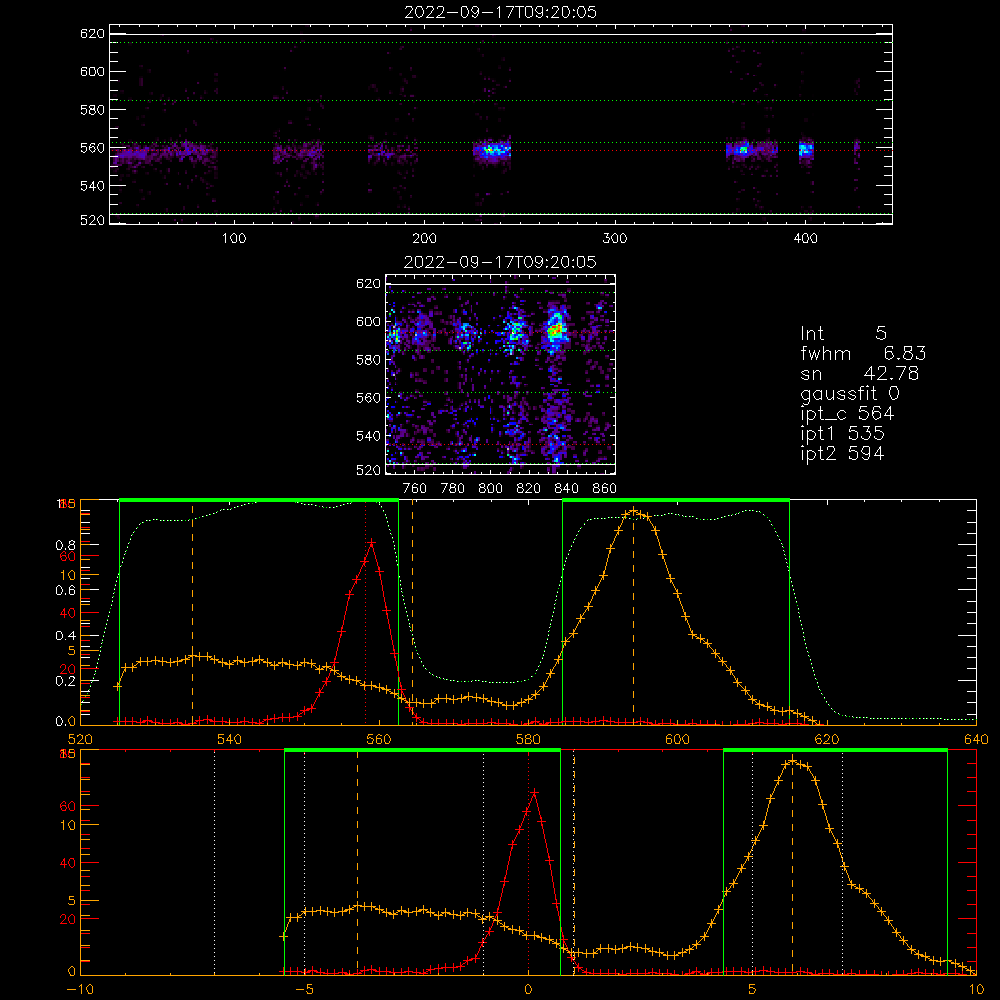Click x-axis label 840 on middle image

tap(566, 489)
